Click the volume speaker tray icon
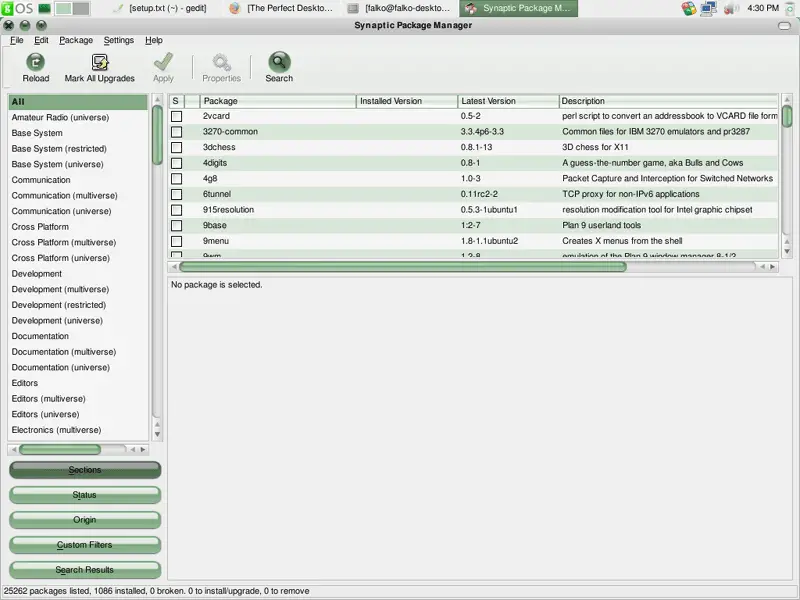 coord(731,8)
